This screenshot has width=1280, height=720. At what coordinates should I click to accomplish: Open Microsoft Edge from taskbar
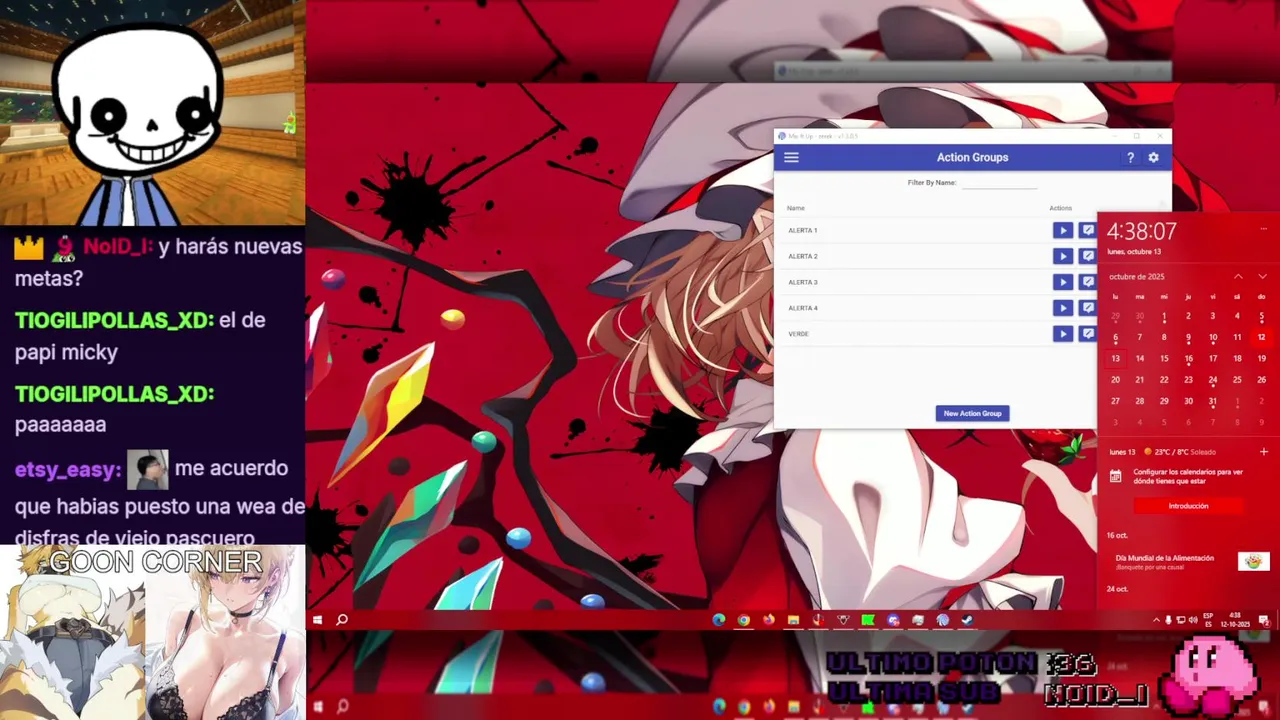coord(719,620)
